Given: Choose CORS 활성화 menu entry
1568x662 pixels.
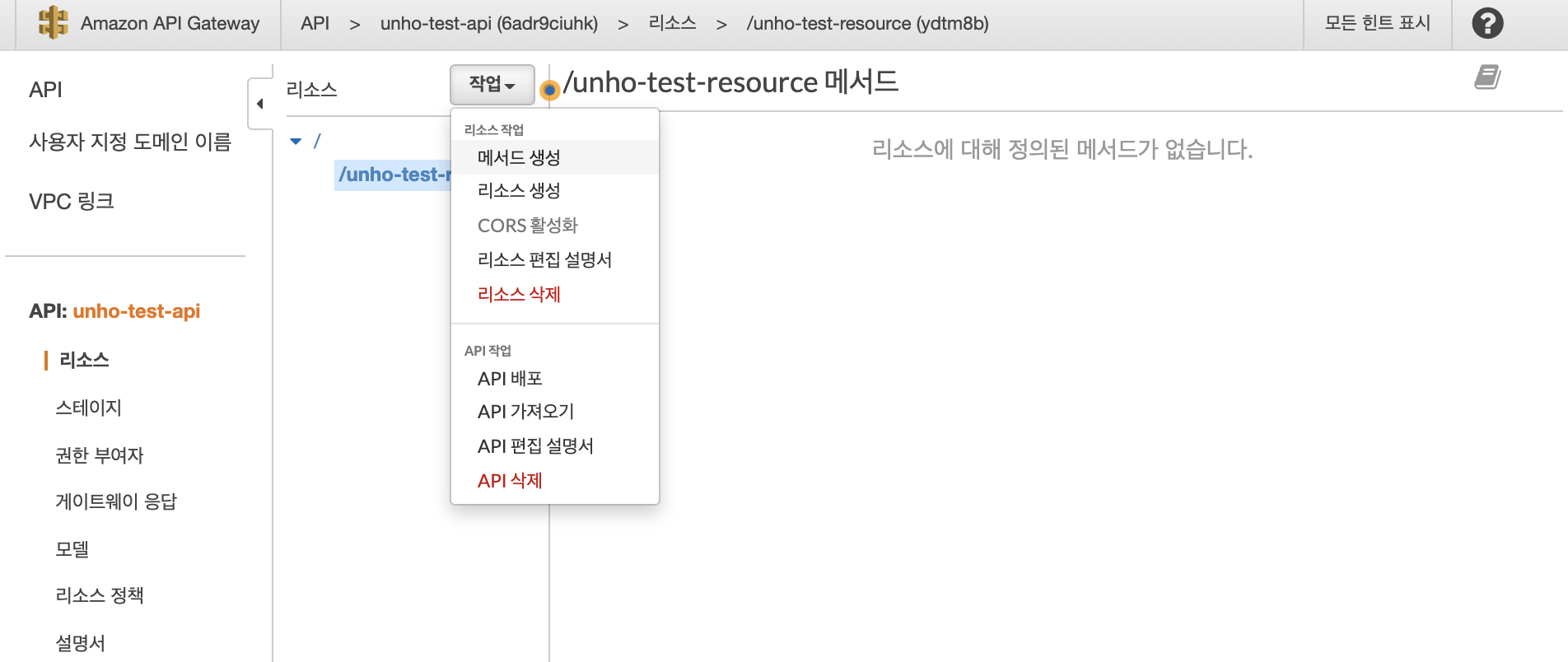Looking at the screenshot, I should coord(555,226).
